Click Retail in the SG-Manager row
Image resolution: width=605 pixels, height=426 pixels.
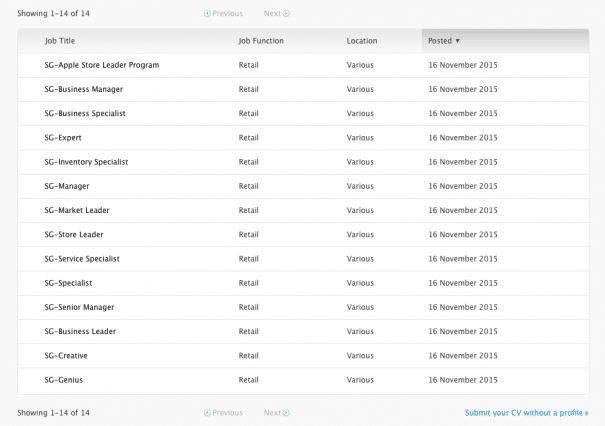pyautogui.click(x=248, y=186)
